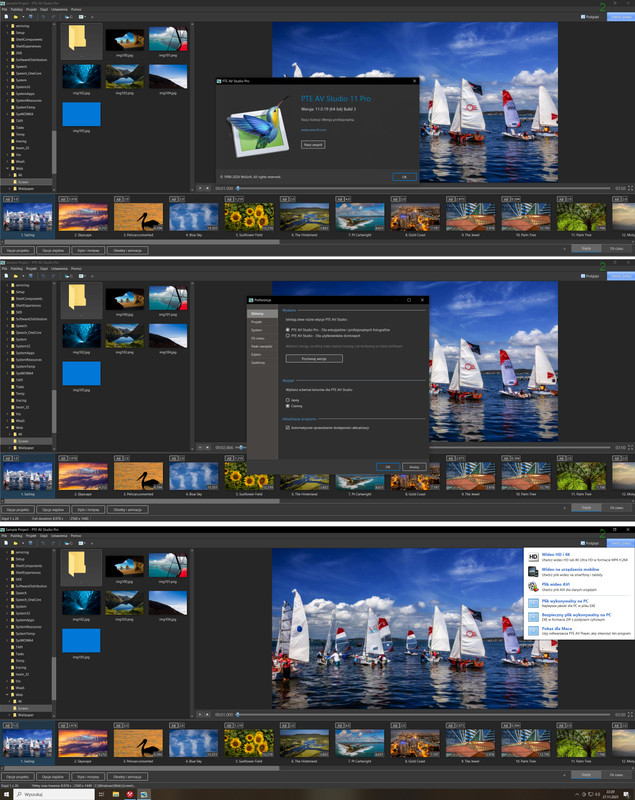Viewport: 635px width, 800px height.
Task: Click the Nasz zespół button in About dialog
Action: tap(313, 144)
